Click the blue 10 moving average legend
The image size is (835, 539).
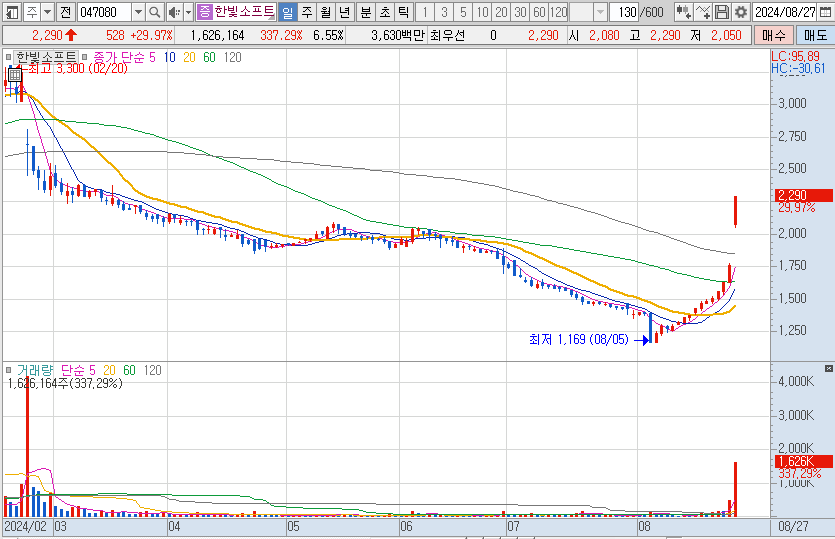click(x=170, y=57)
